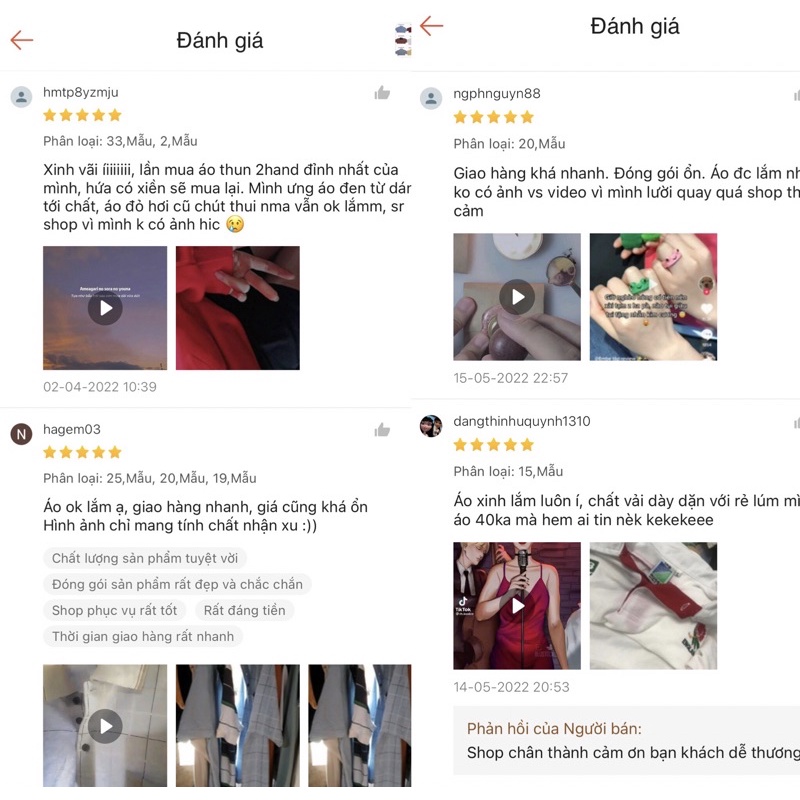Open ngphnguyn88's user avatar
The width and height of the screenshot is (800, 800).
coord(431,98)
